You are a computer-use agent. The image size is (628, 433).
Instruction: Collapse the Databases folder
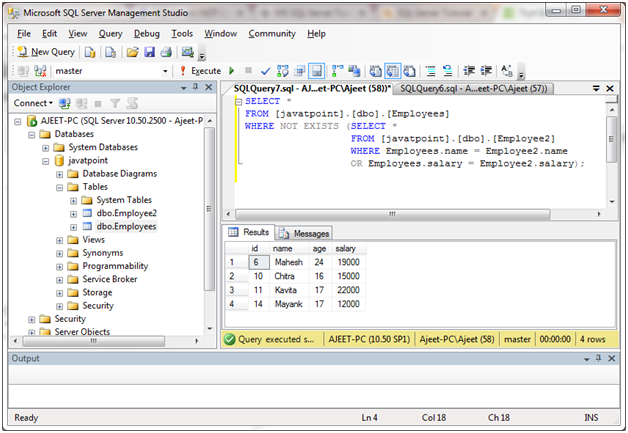(32, 135)
